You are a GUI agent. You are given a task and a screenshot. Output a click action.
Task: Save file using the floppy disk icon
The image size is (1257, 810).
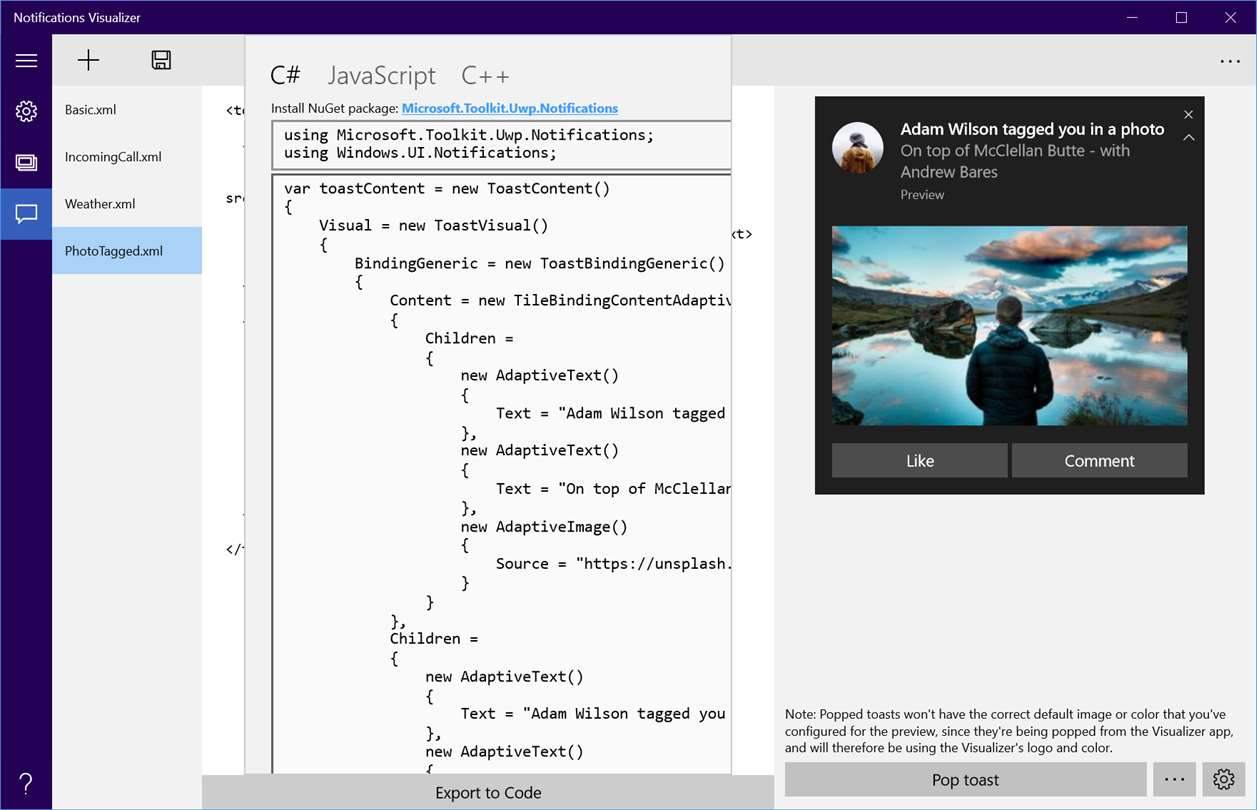pyautogui.click(x=161, y=60)
